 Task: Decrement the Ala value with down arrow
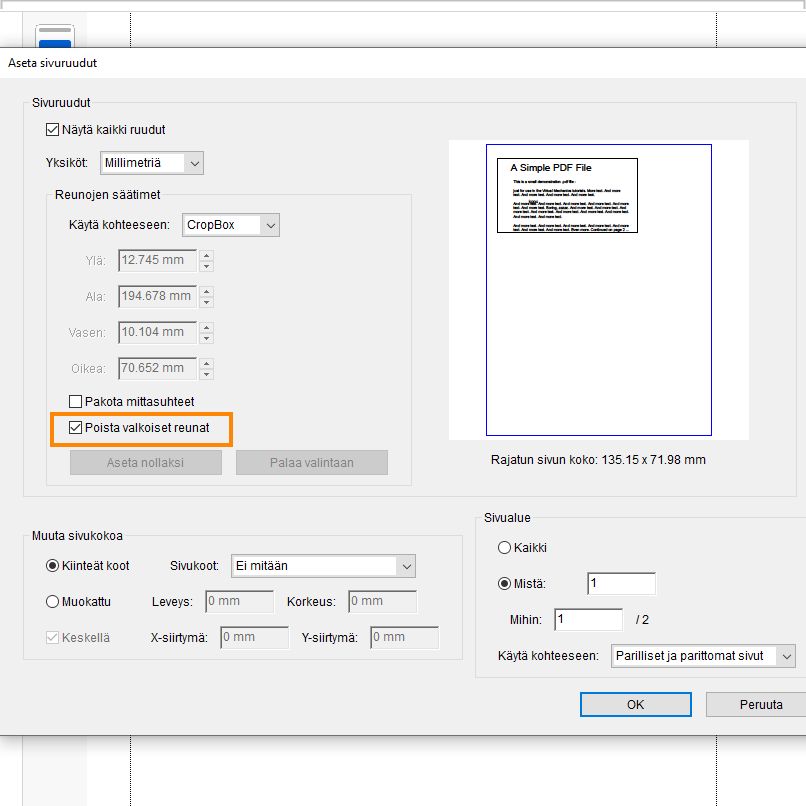206,301
